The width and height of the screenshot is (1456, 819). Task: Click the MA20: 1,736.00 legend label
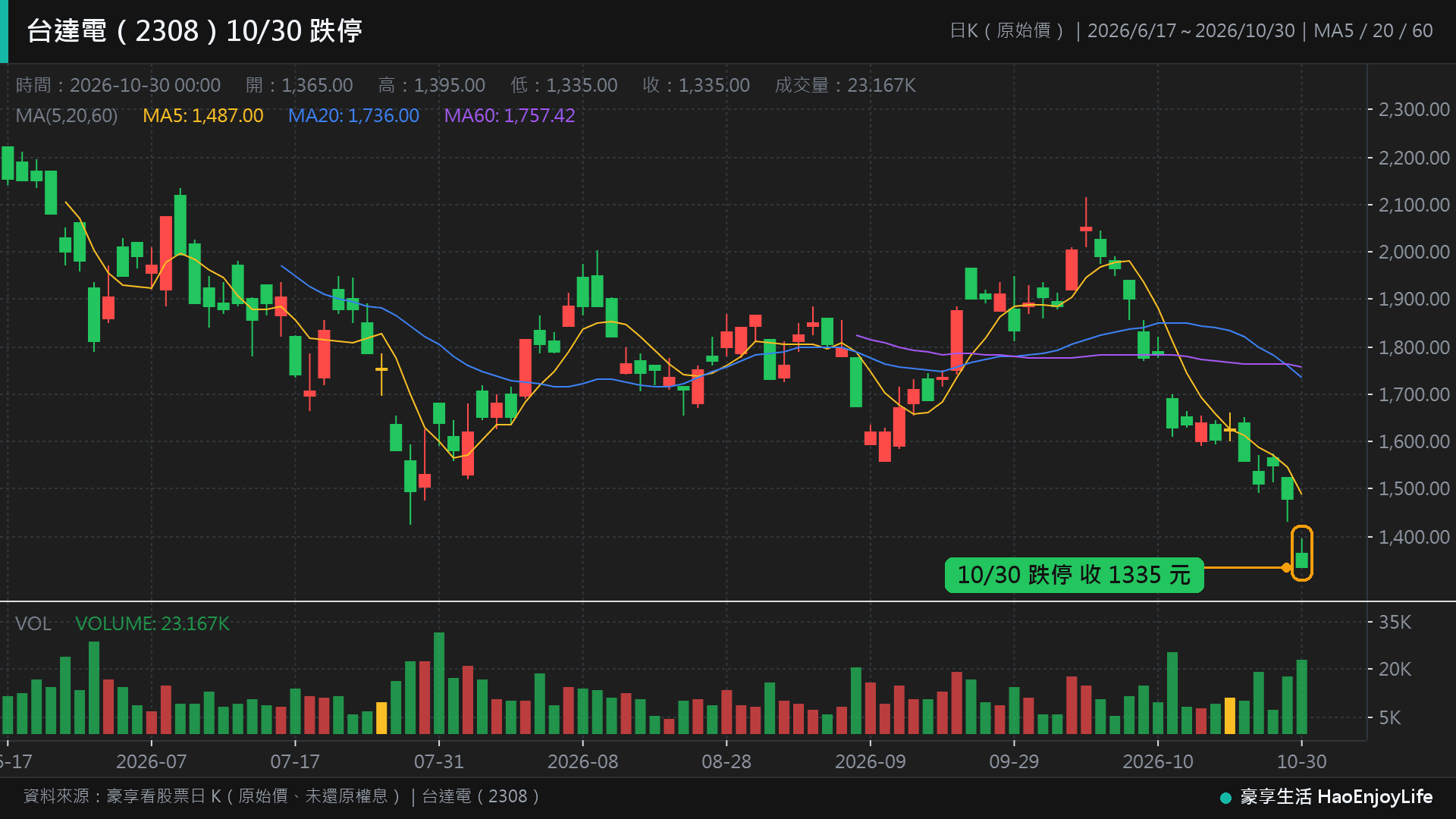353,116
